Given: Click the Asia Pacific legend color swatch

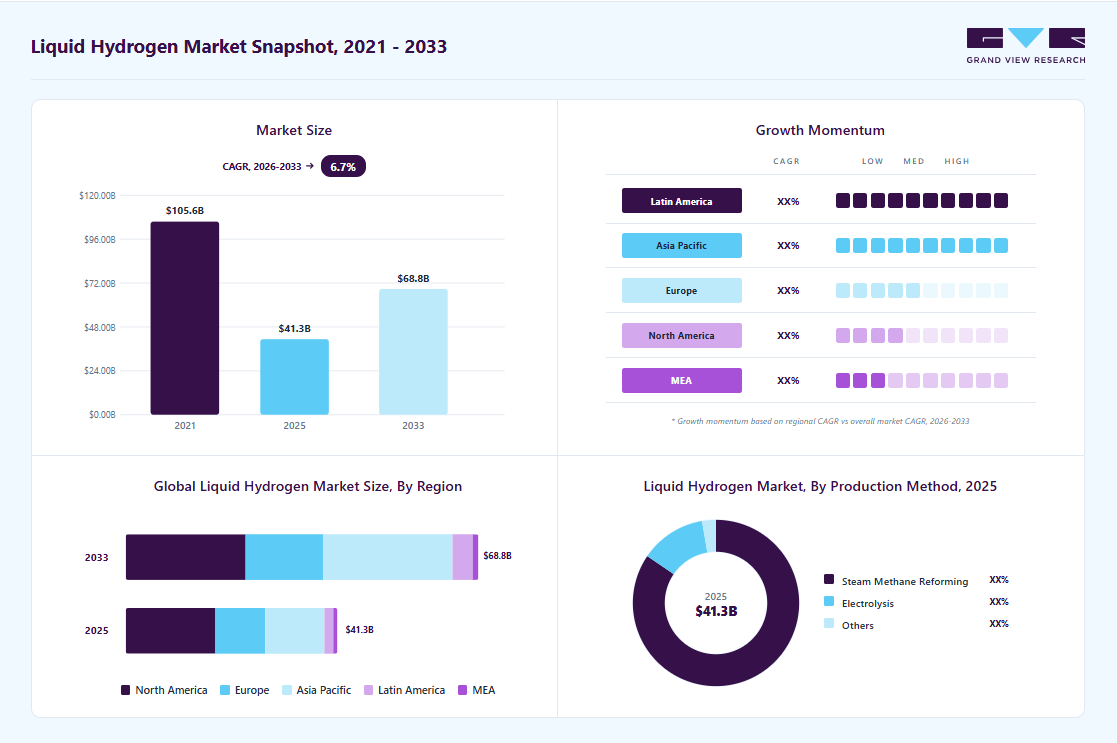Looking at the screenshot, I should coord(287,690).
